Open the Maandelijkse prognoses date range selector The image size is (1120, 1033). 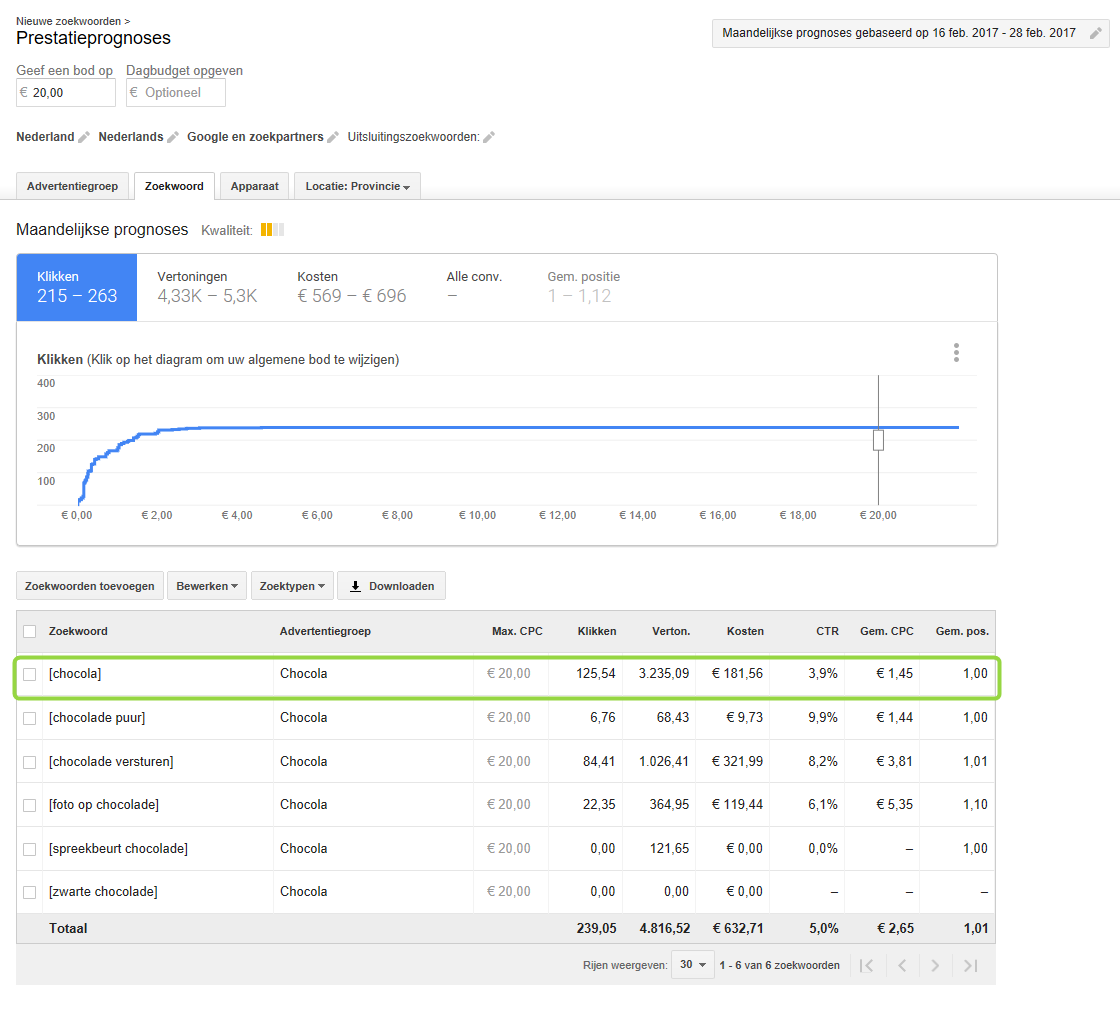click(x=911, y=33)
